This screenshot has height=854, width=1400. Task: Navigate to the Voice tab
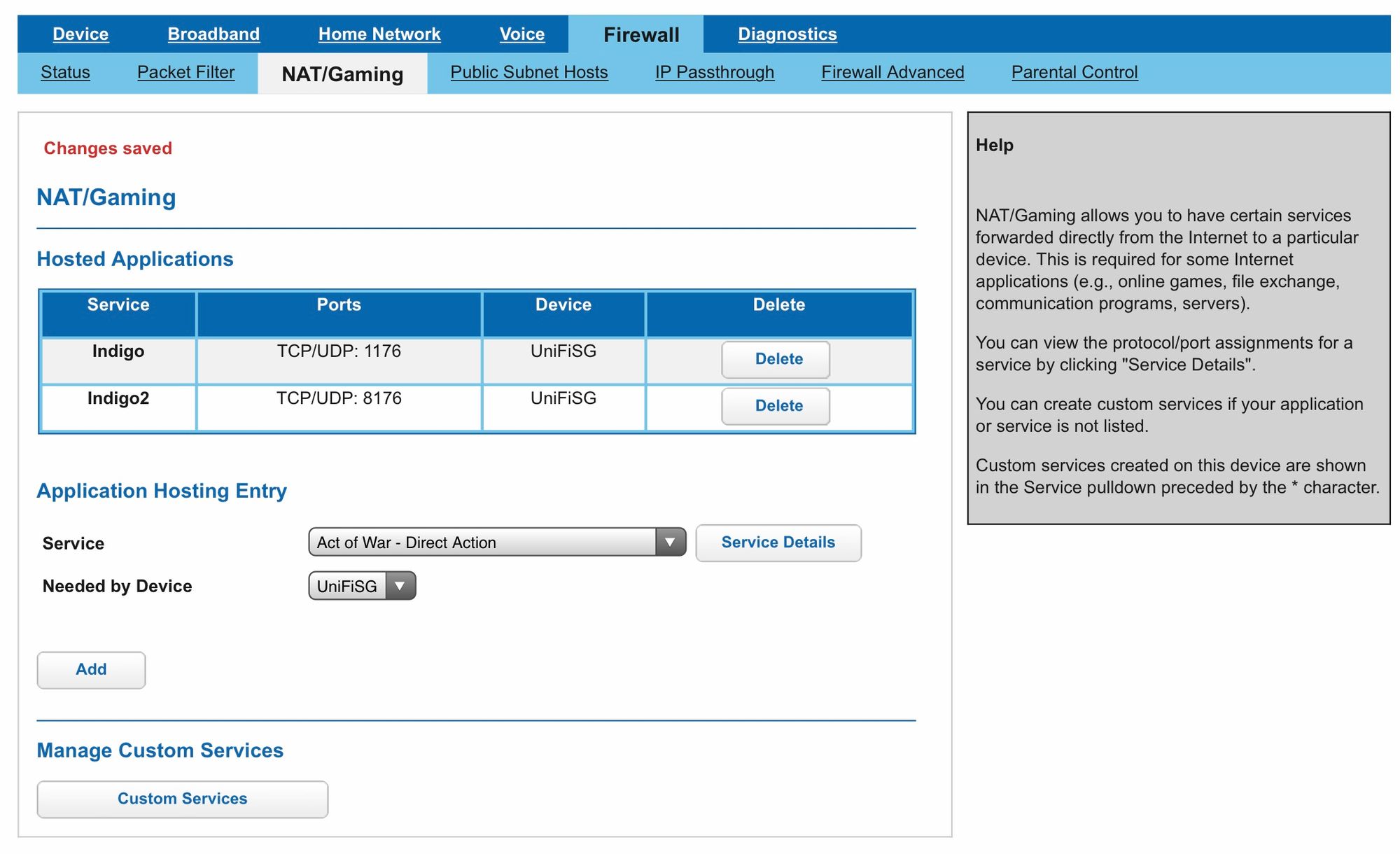pos(521,34)
